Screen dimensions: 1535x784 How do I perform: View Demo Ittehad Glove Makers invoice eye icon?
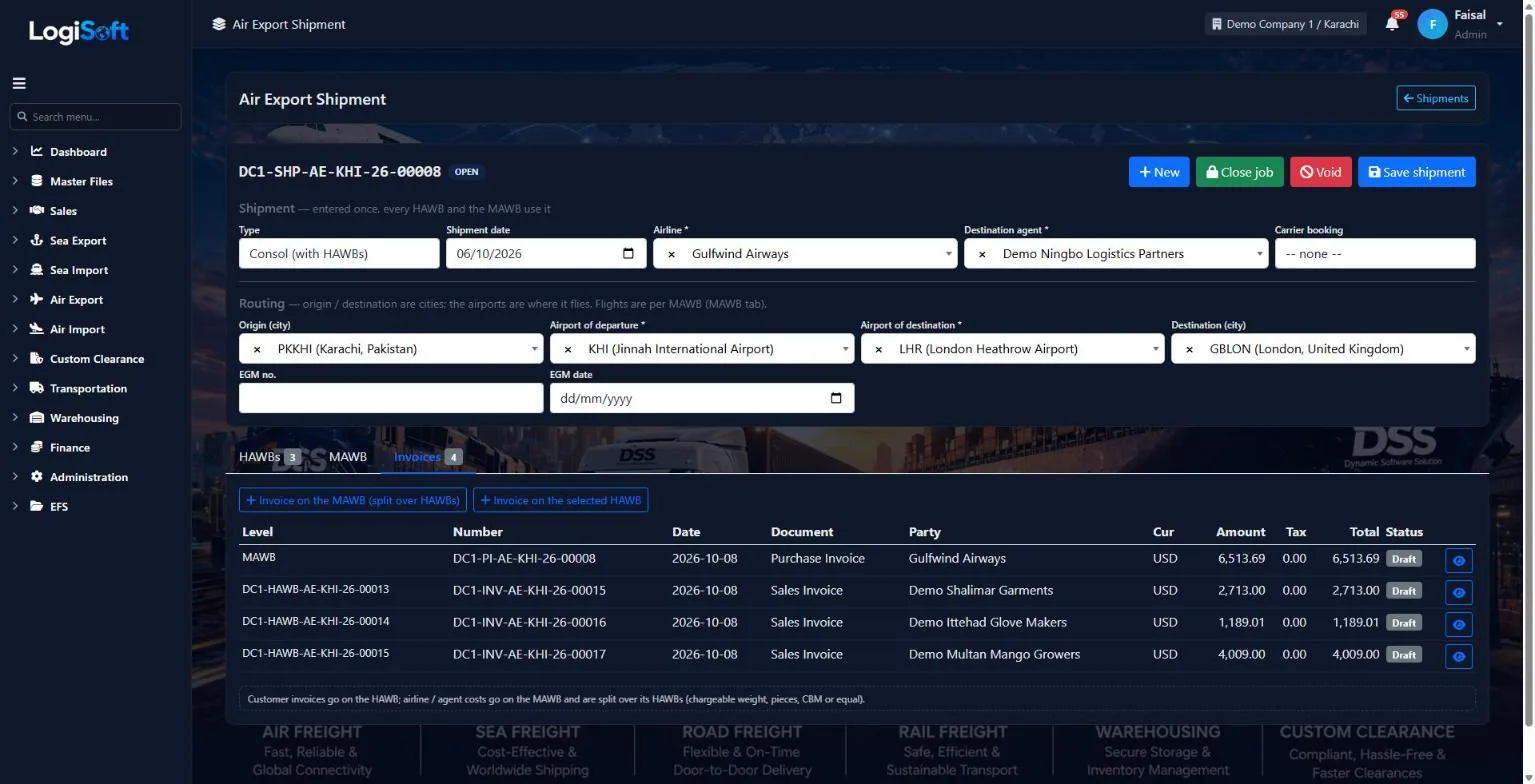pos(1459,625)
